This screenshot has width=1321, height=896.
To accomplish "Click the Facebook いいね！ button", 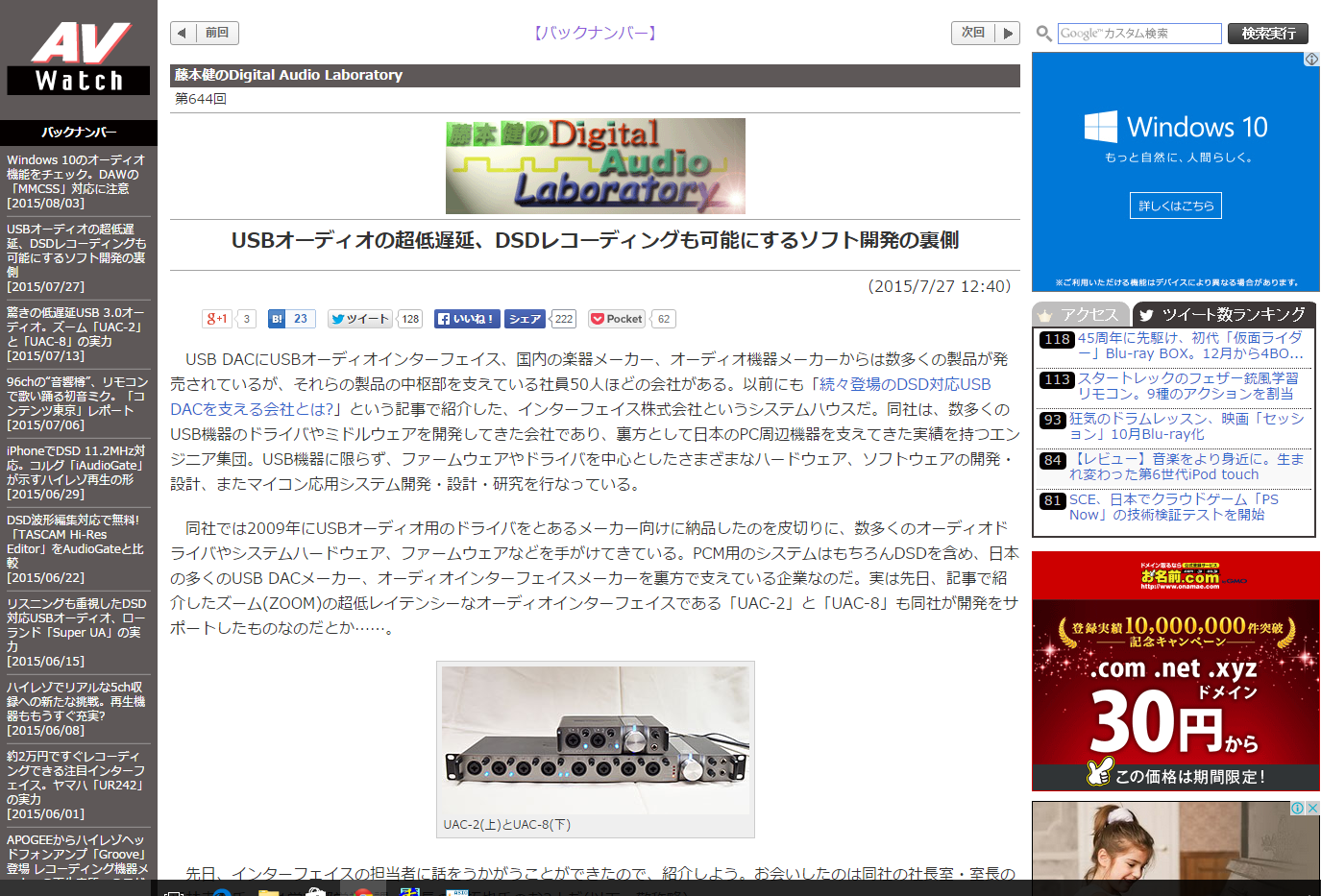I will [x=467, y=319].
